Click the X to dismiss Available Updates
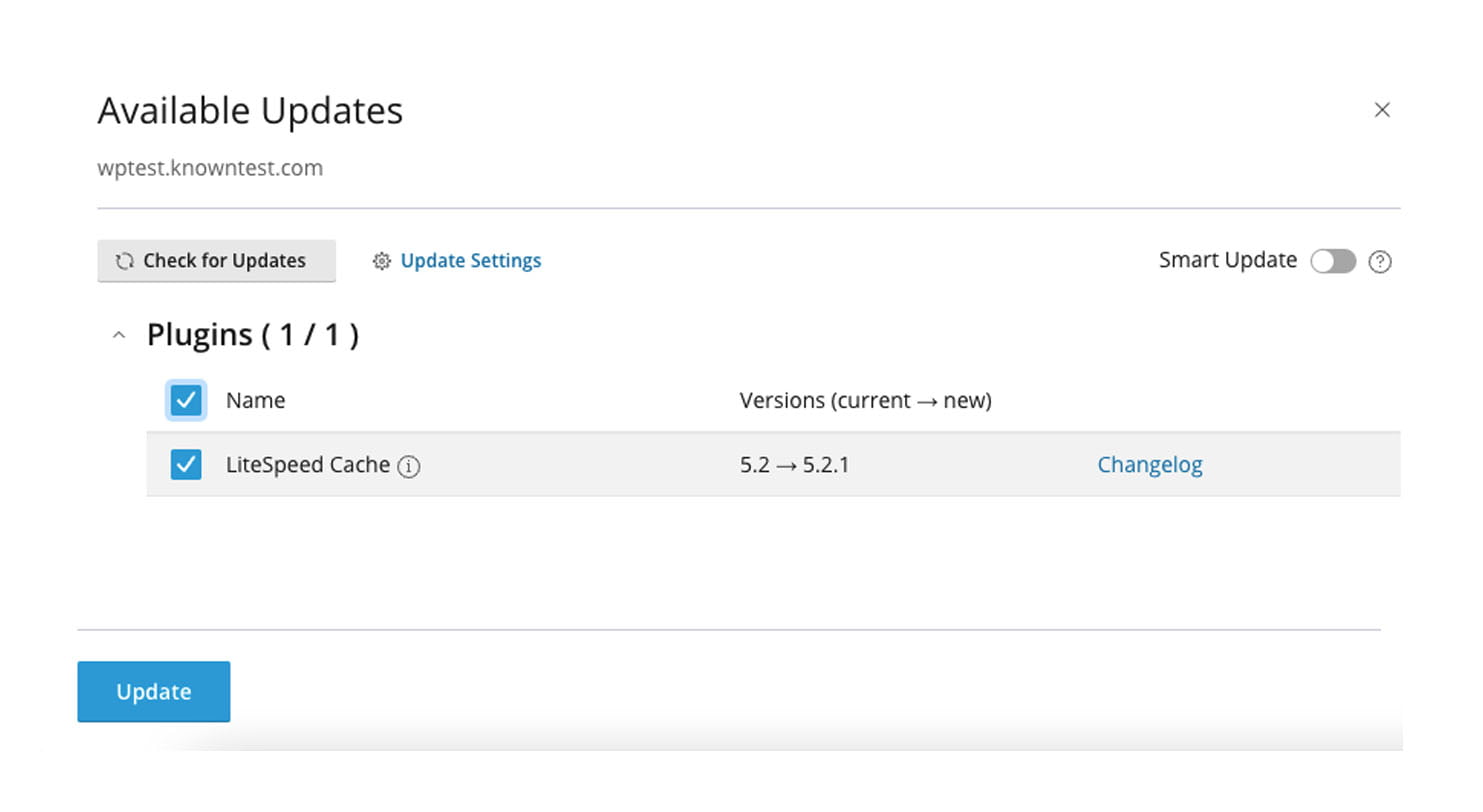The height and width of the screenshot is (812, 1483). click(x=1382, y=110)
